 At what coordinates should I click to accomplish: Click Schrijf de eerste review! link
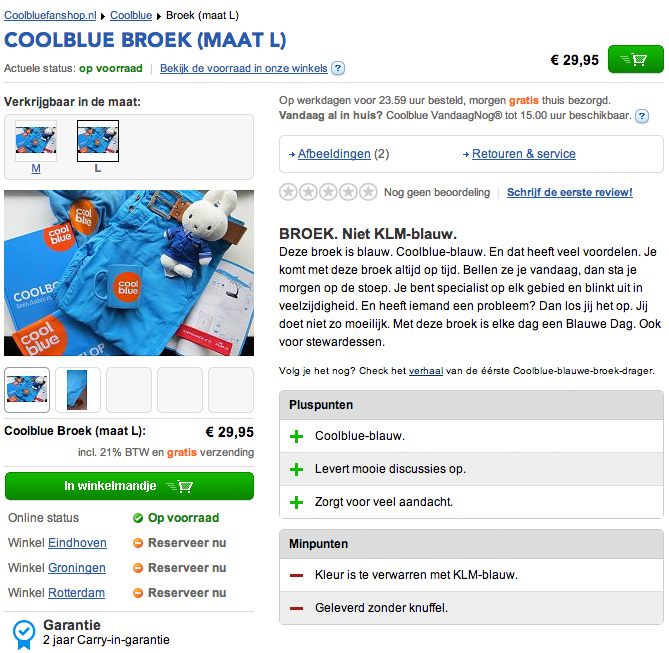coord(569,192)
